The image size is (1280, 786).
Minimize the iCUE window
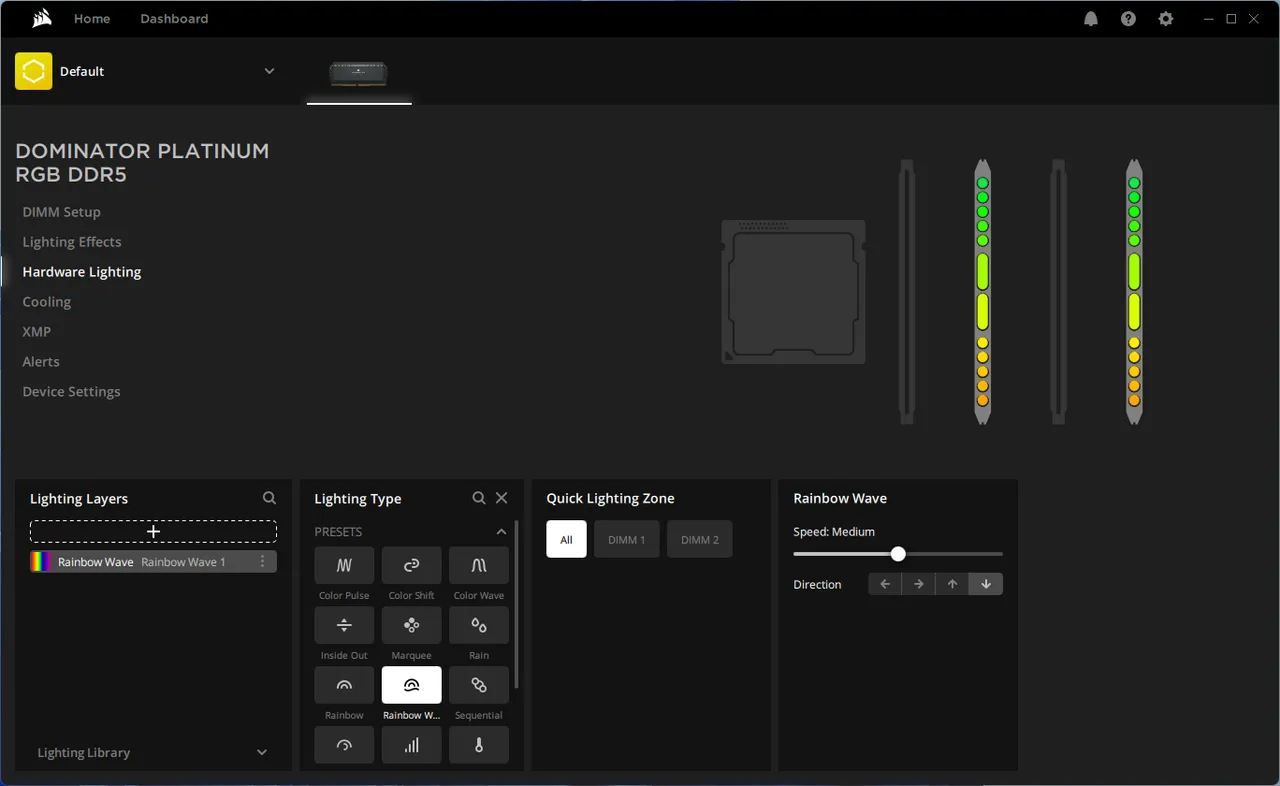click(x=1210, y=19)
